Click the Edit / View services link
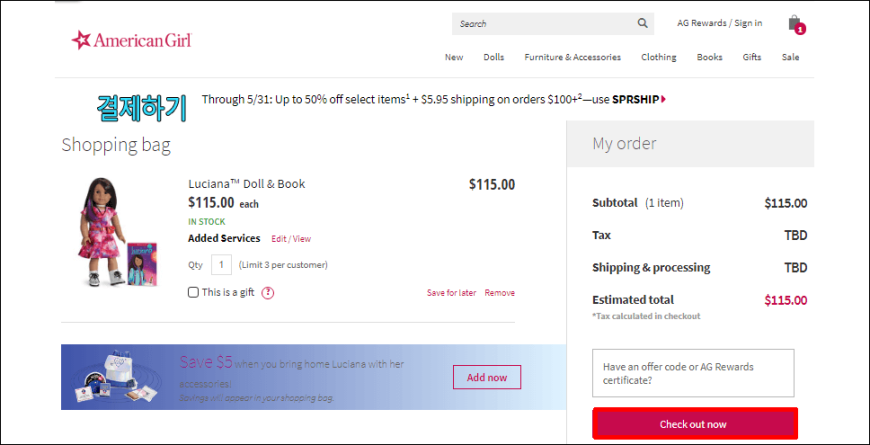 (x=291, y=239)
